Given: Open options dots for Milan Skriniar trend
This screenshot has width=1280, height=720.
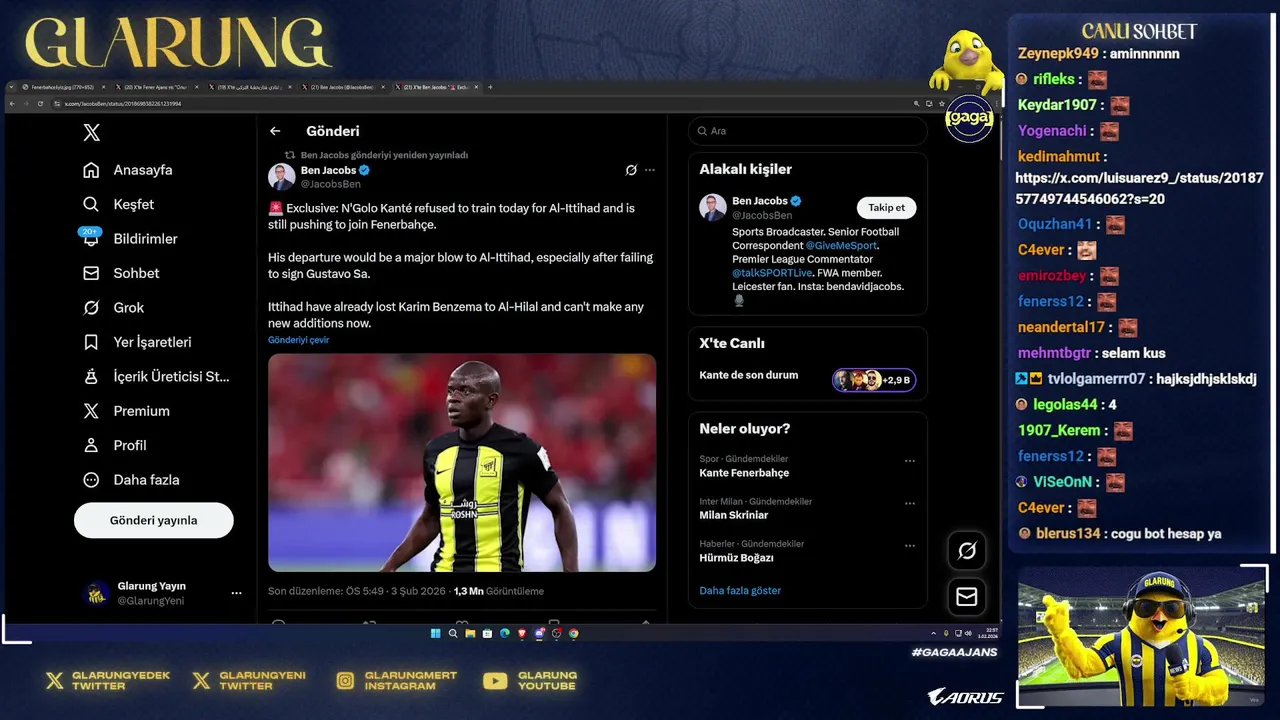Looking at the screenshot, I should [910, 503].
